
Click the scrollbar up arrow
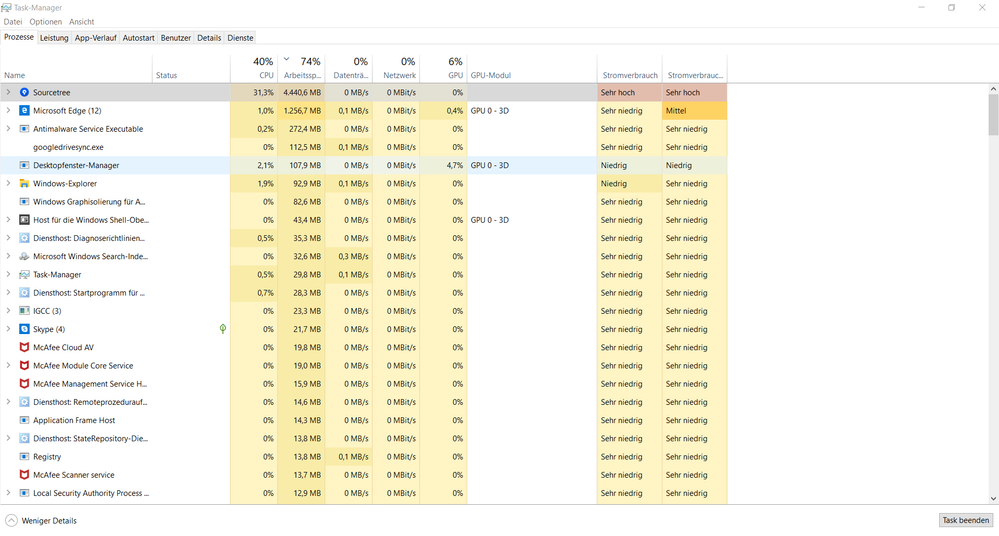993,89
